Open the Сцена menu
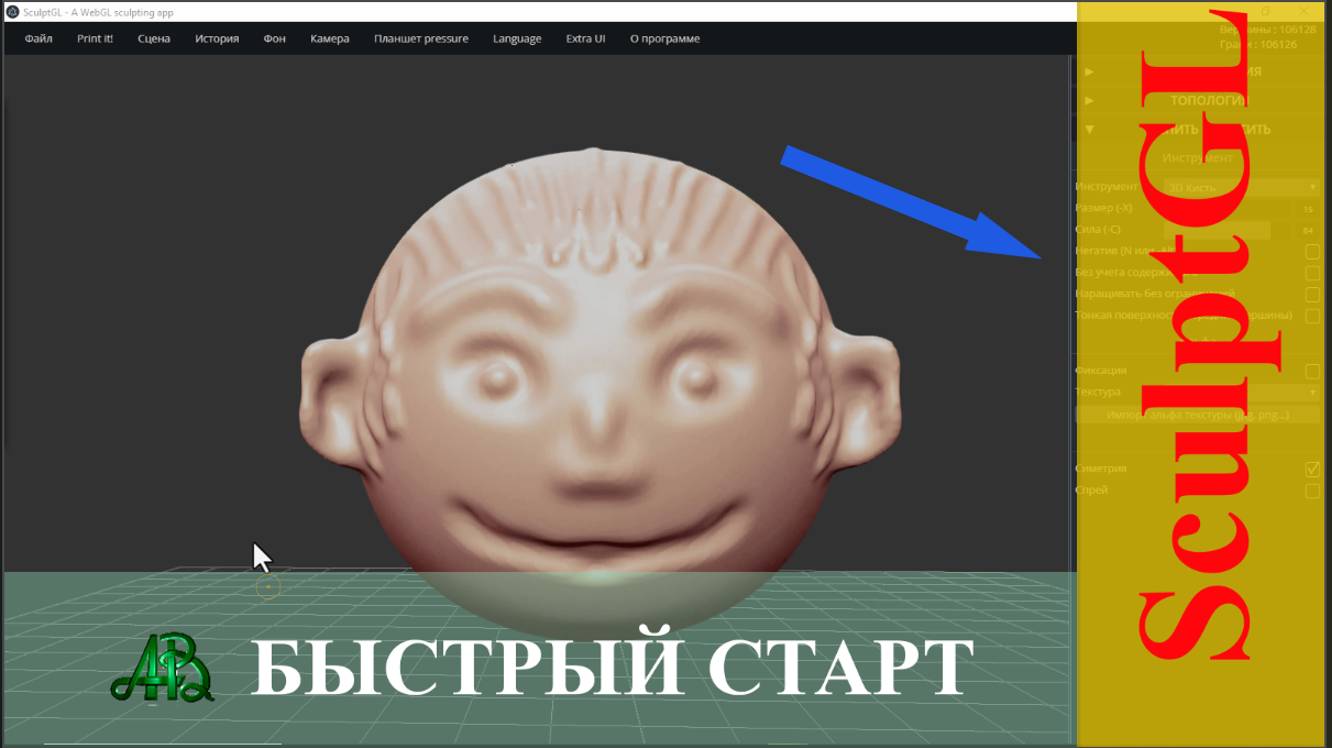Image resolution: width=1332 pixels, height=748 pixels. [x=154, y=39]
